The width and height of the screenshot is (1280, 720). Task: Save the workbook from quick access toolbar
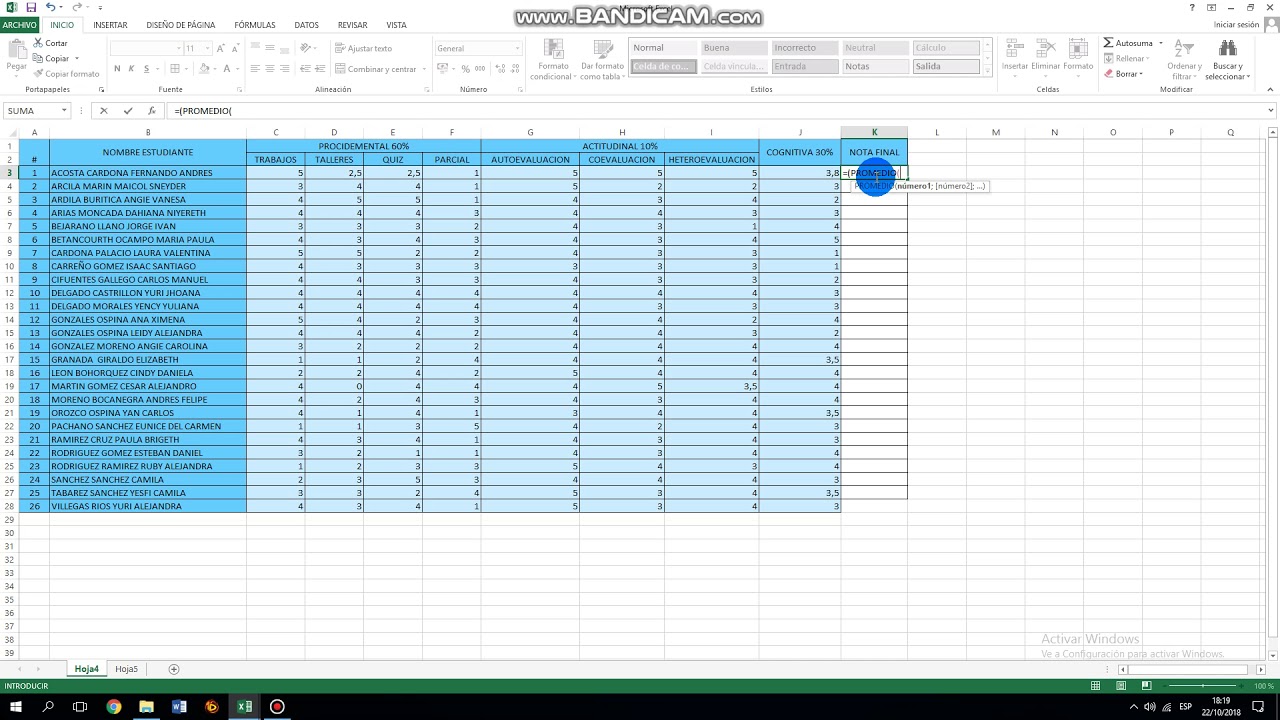pyautogui.click(x=32, y=7)
